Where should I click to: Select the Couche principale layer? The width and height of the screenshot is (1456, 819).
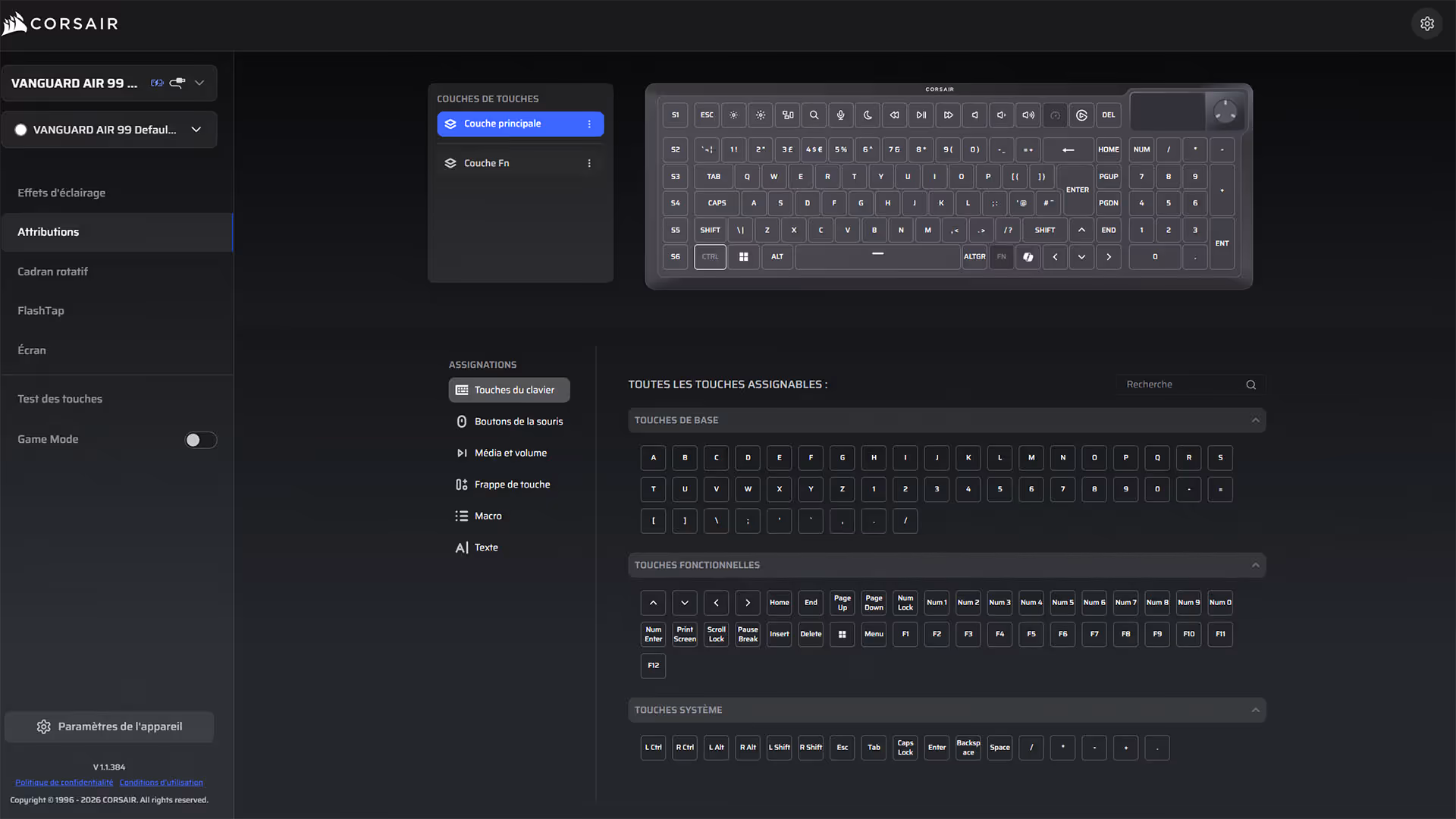[520, 124]
